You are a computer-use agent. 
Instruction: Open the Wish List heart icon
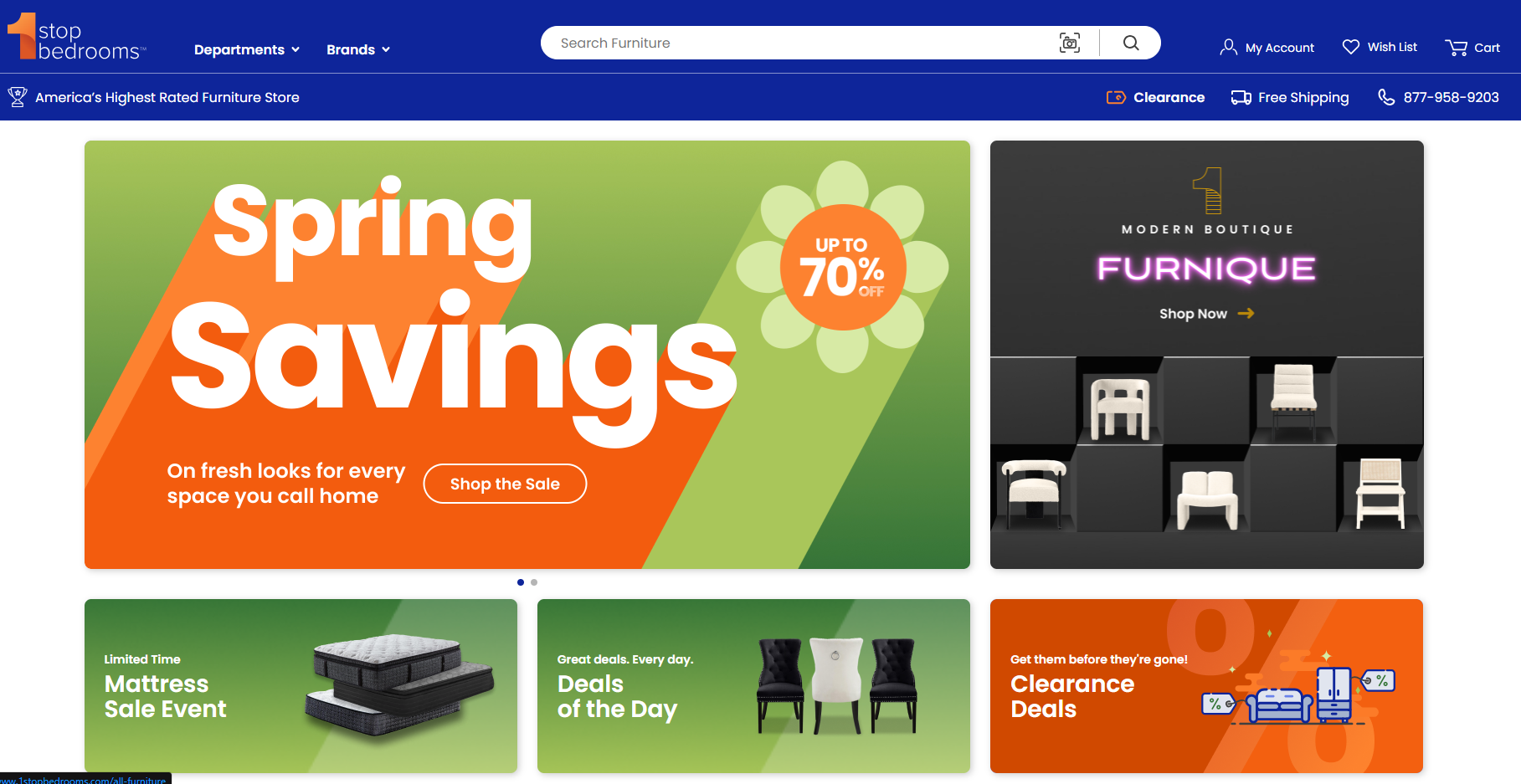(1351, 47)
